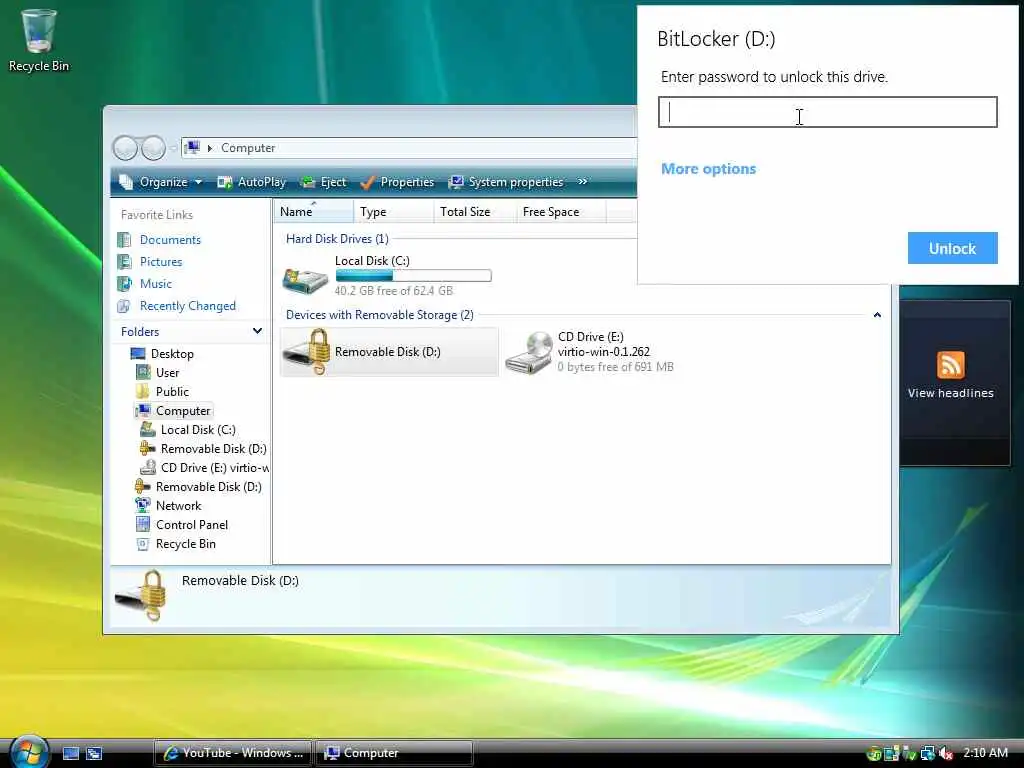Click More options in the BitLocker dialog
This screenshot has height=768, width=1024.
pos(709,169)
